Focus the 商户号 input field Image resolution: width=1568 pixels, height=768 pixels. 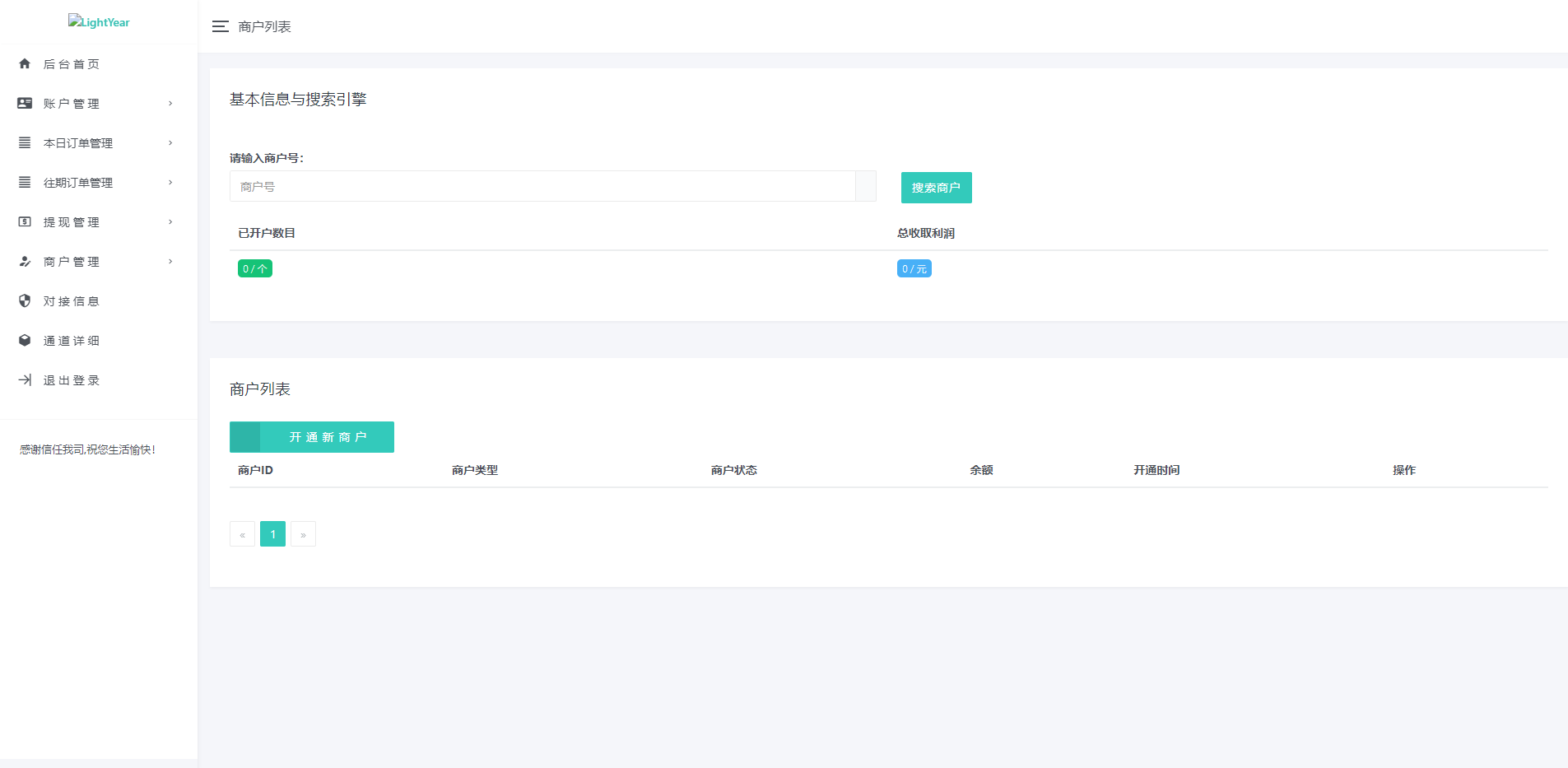[542, 187]
